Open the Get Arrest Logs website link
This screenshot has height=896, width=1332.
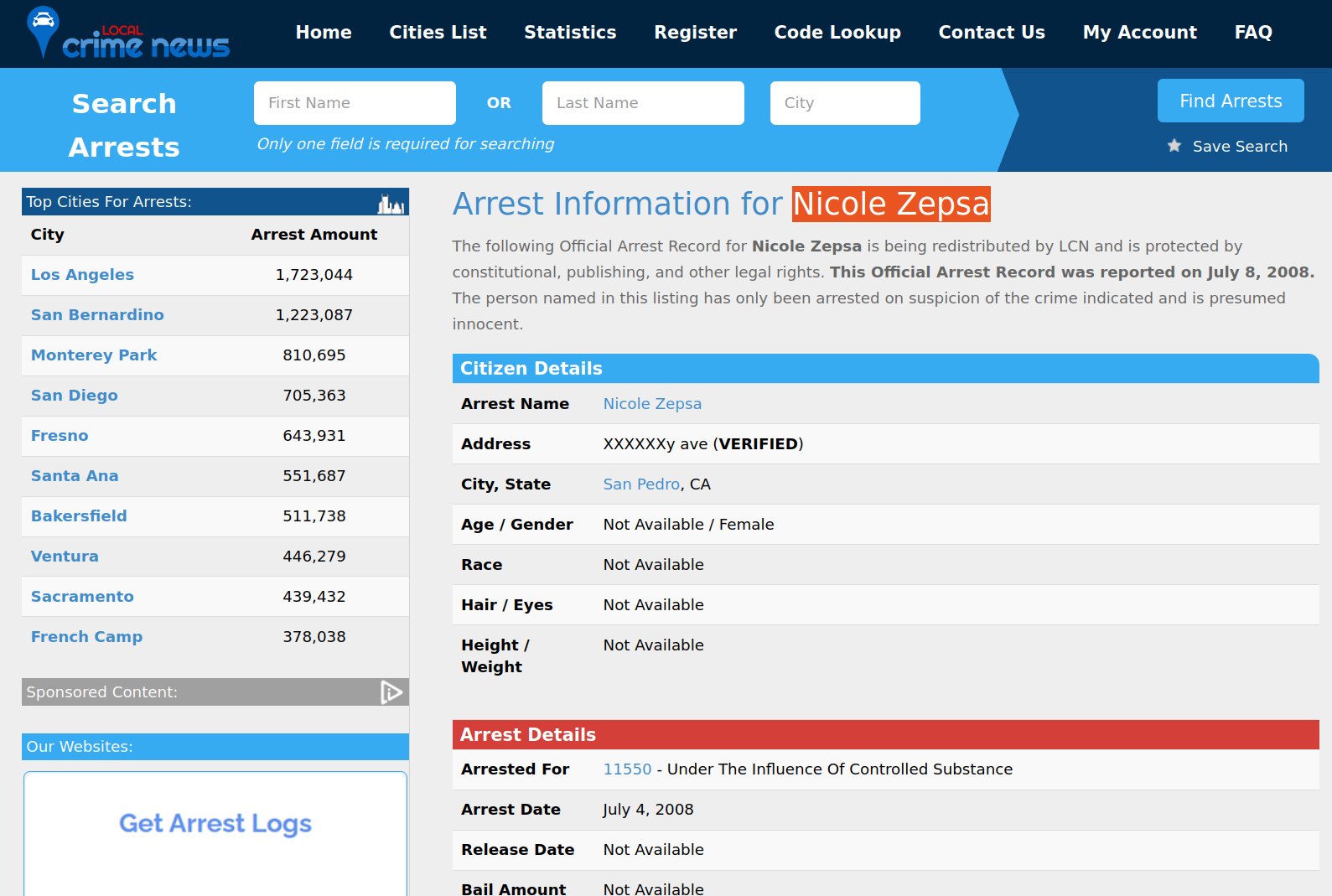click(x=215, y=824)
